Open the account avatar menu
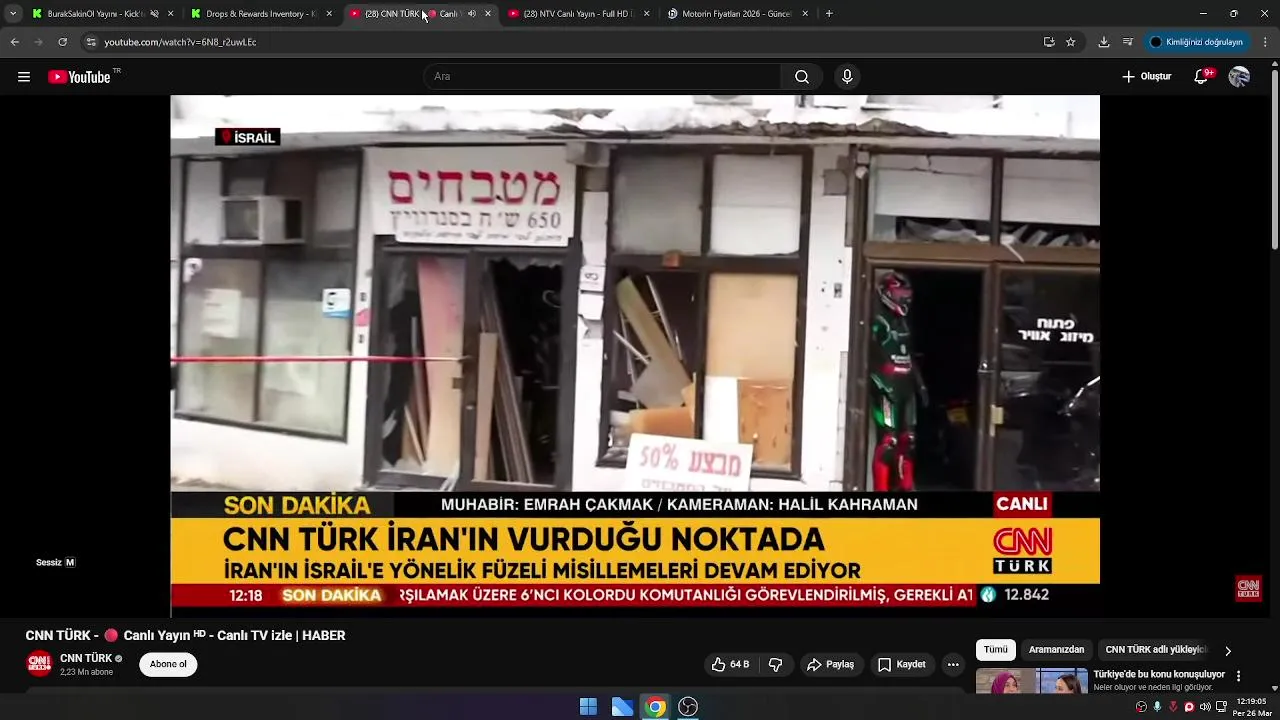Screen dimensions: 1280x720 (1239, 77)
